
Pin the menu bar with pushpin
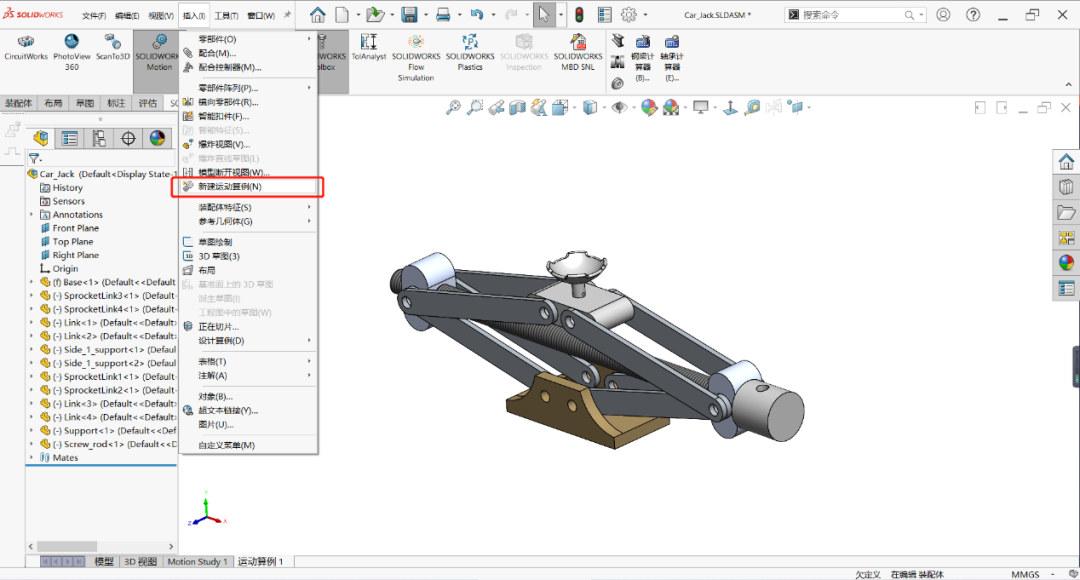tap(287, 14)
